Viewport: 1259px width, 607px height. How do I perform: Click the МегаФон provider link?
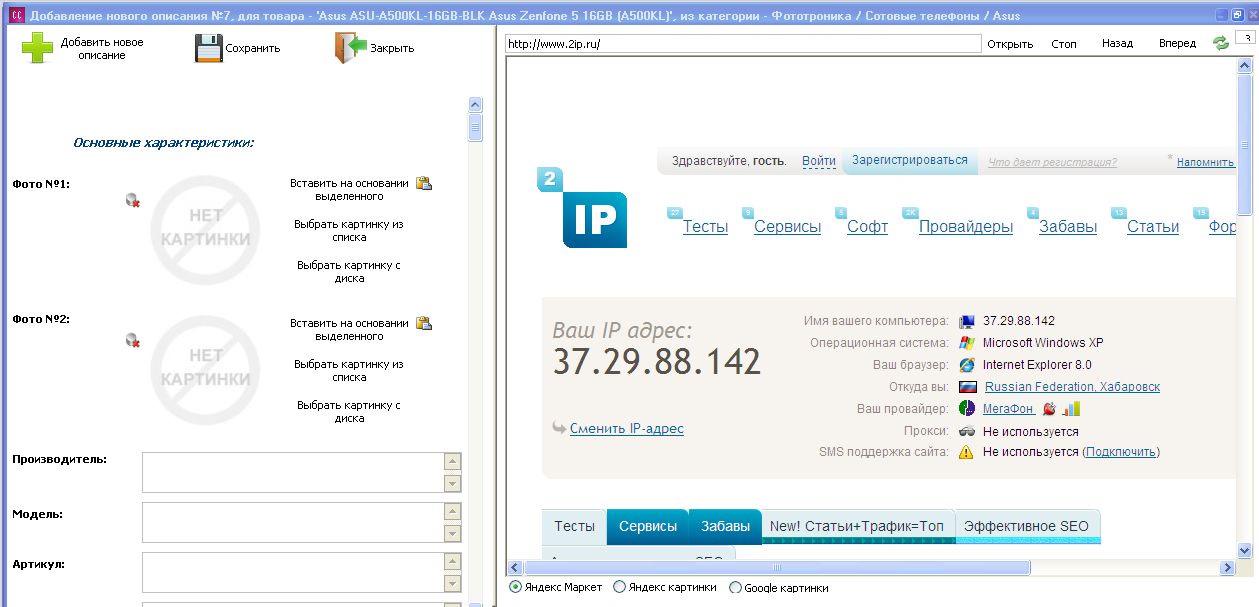[x=1009, y=409]
